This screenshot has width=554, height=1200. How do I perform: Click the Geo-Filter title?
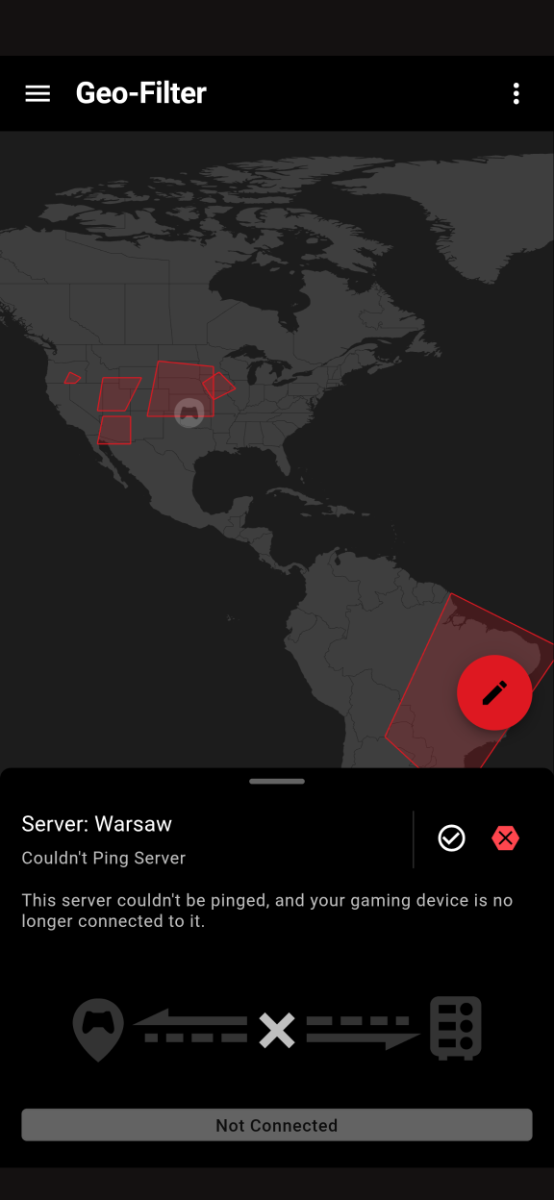click(x=141, y=93)
